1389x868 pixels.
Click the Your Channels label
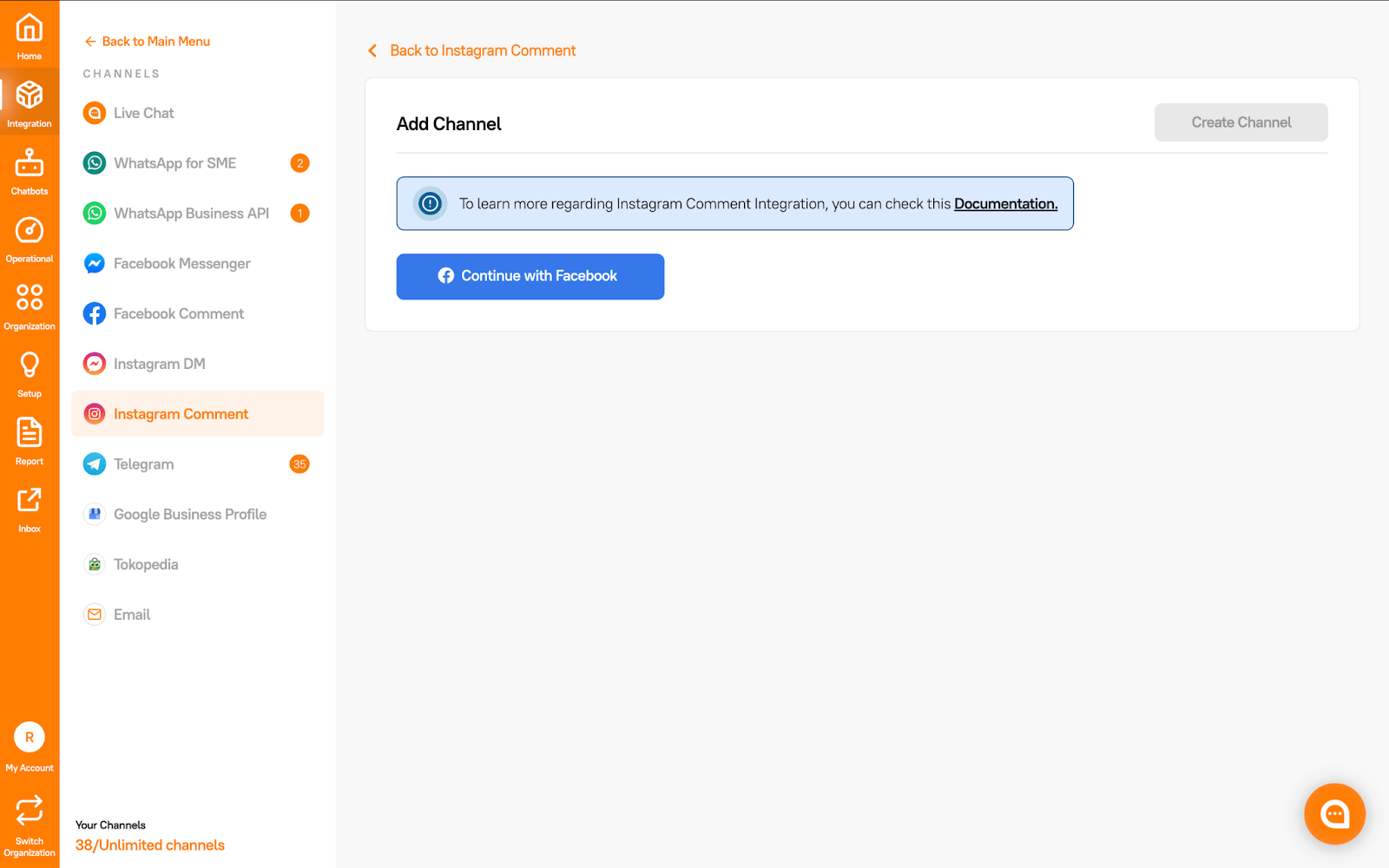(110, 825)
